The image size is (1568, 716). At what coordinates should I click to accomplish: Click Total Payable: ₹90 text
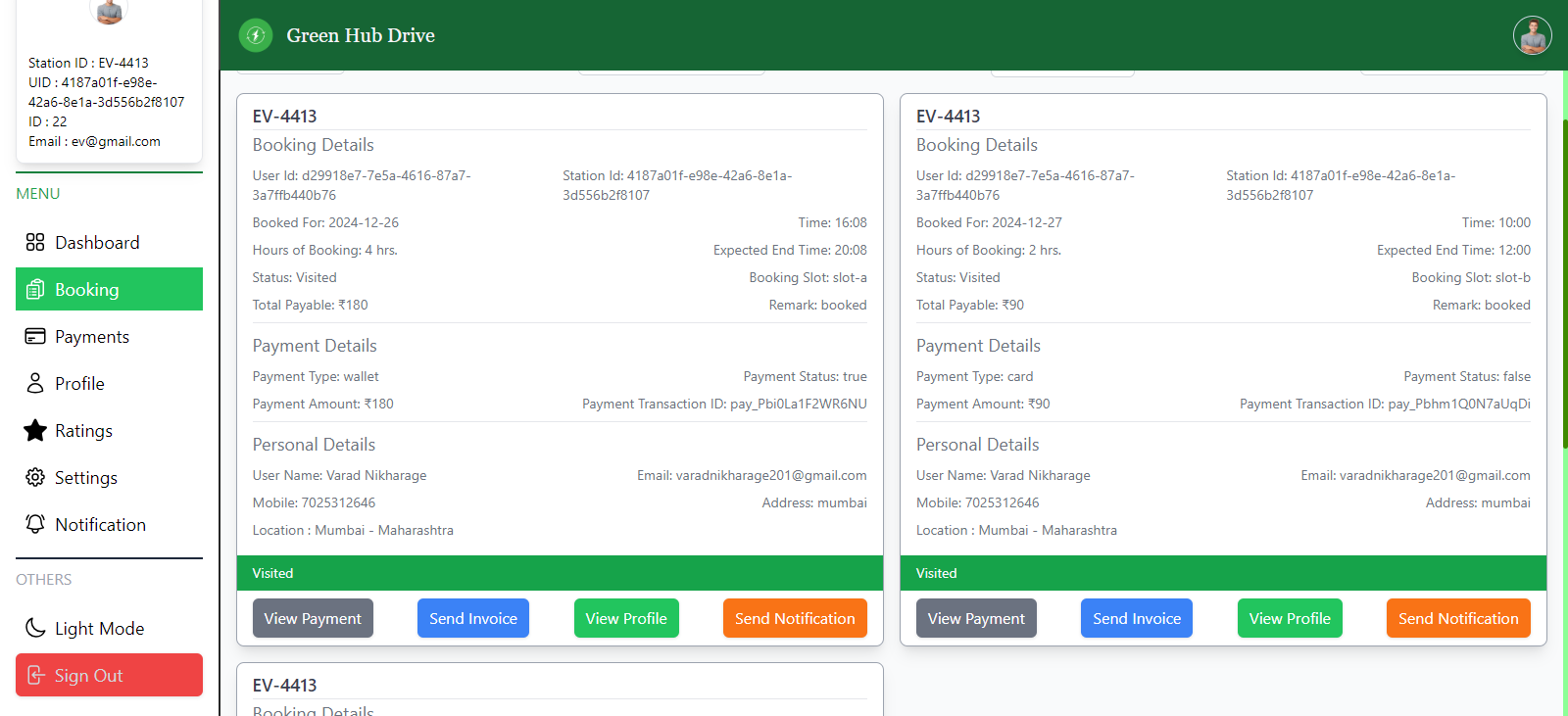point(970,305)
